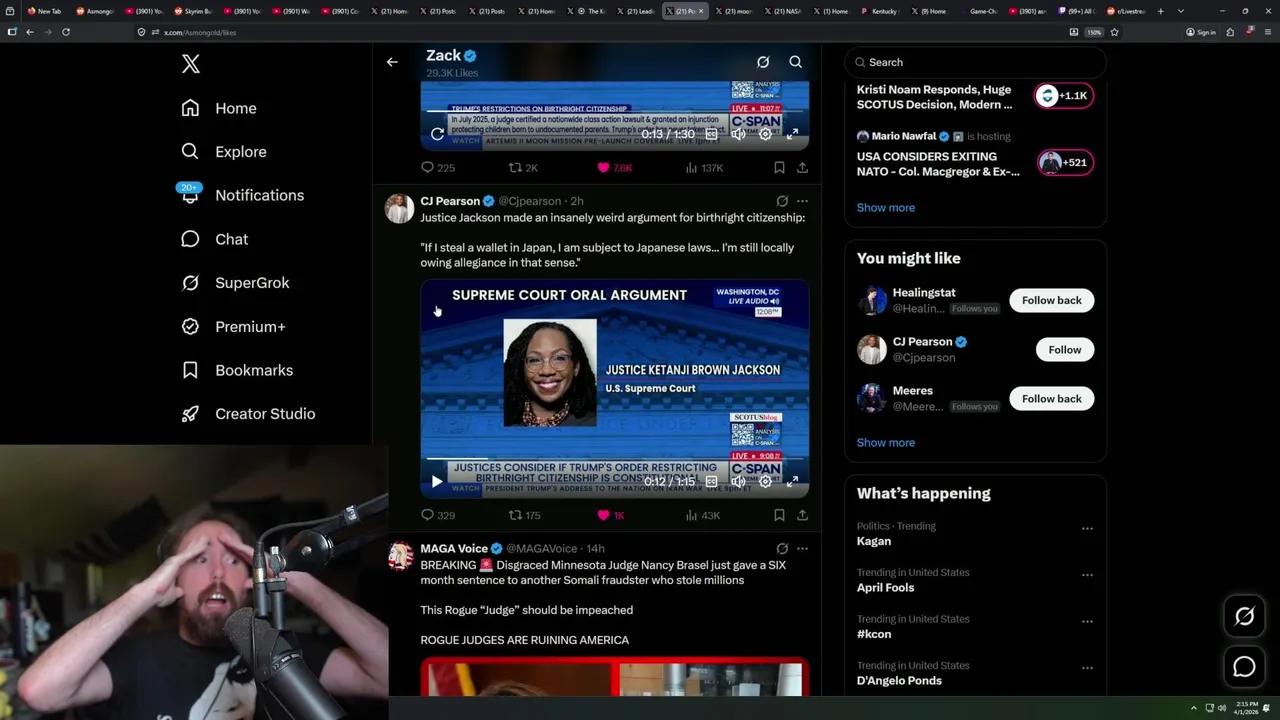Image resolution: width=1280 pixels, height=720 pixels.
Task: Reply to the 225-comment post
Action: click(437, 168)
